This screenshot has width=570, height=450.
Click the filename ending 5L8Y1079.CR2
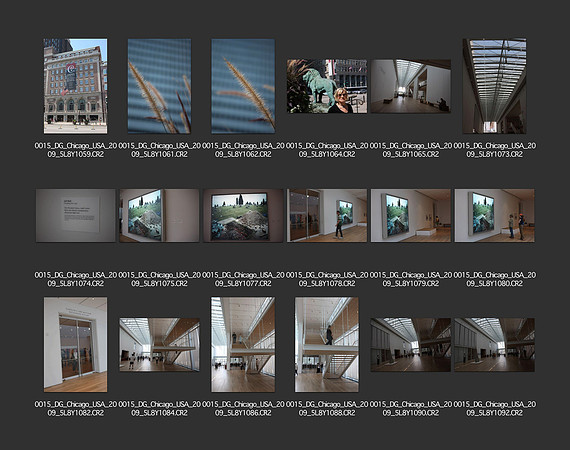tap(411, 279)
